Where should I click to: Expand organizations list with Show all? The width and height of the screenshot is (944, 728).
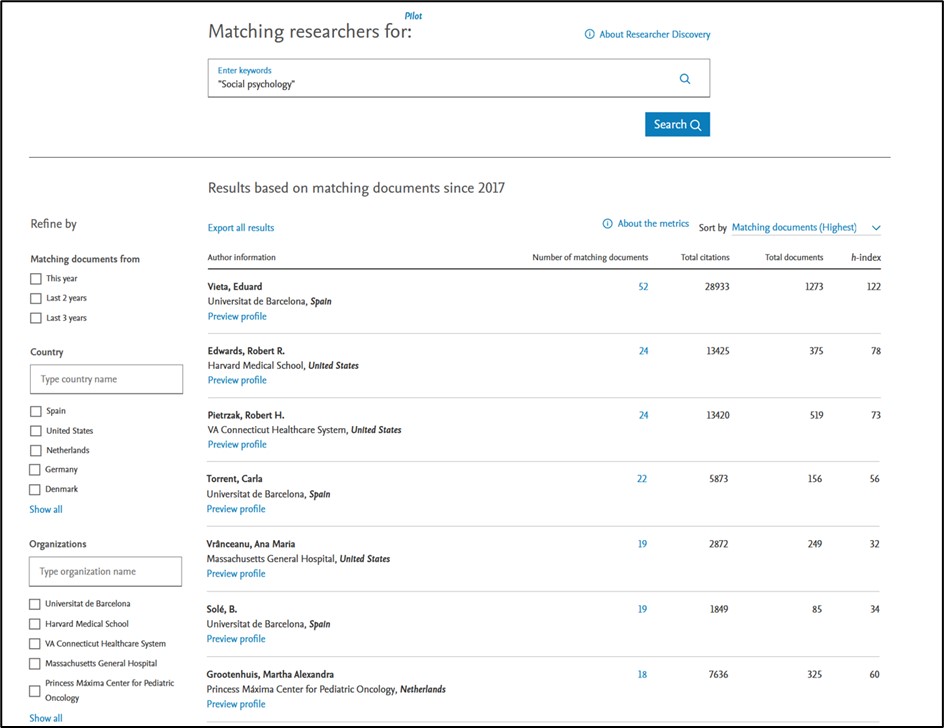[46, 718]
